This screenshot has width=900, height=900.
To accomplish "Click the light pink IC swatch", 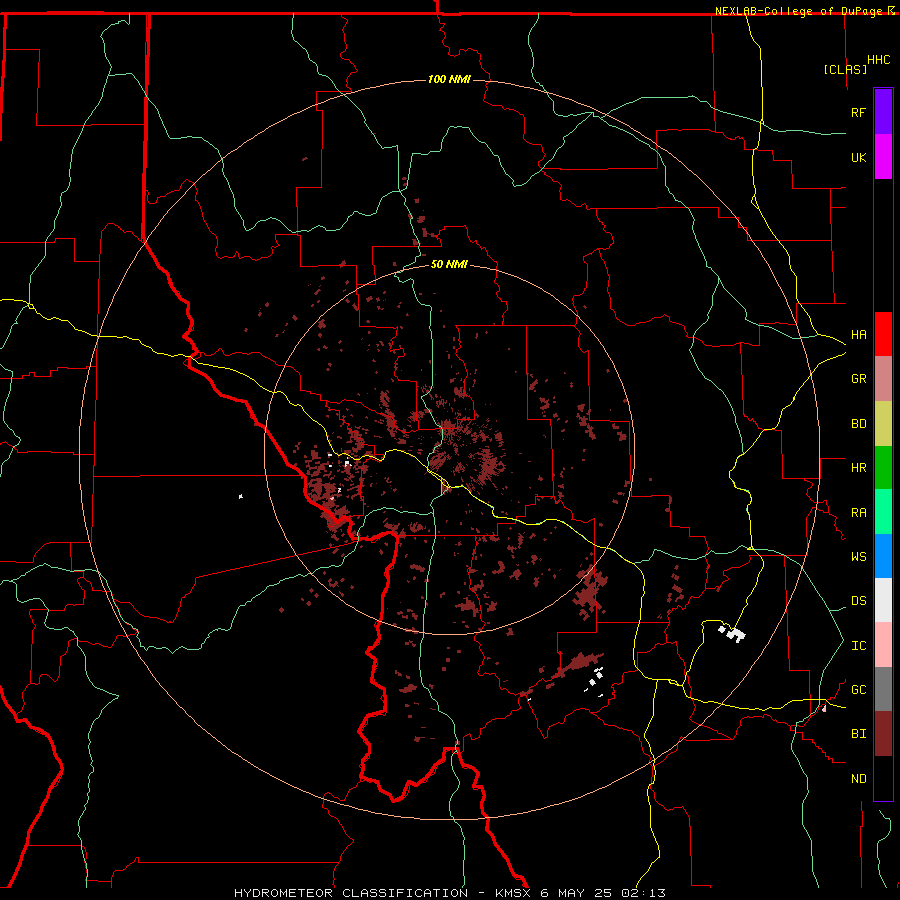I will click(x=883, y=645).
